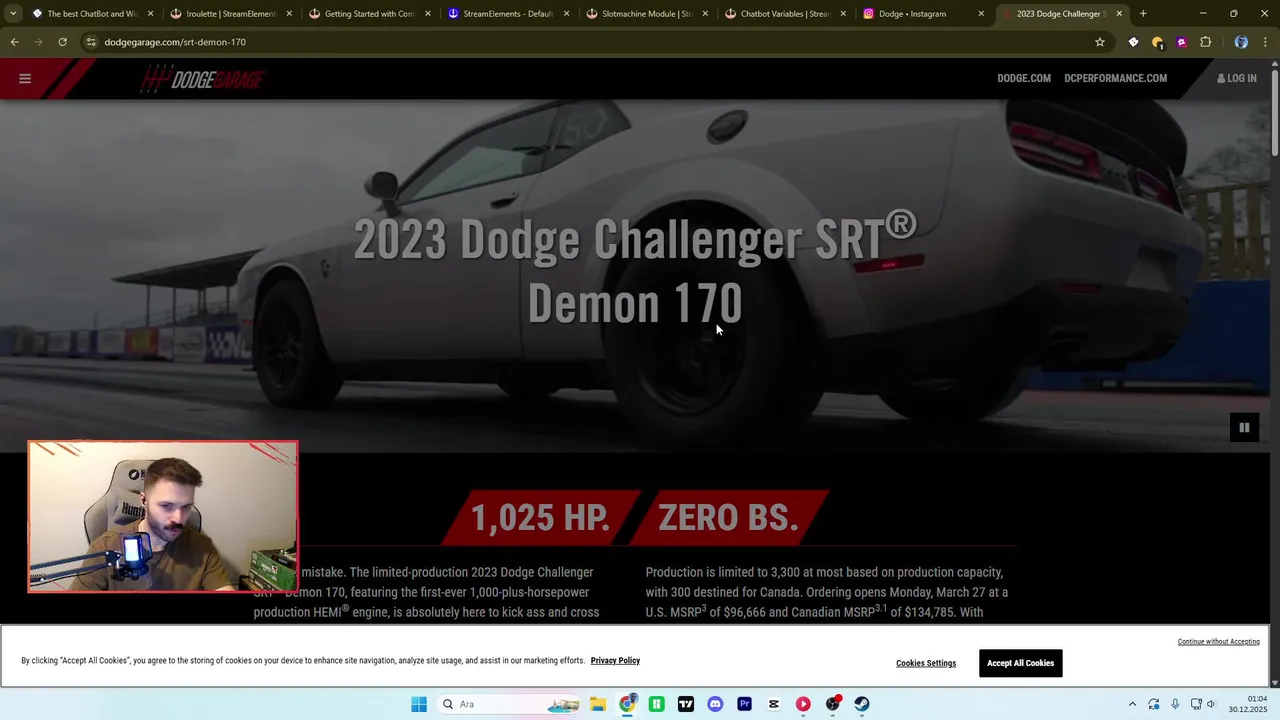Open Google Chrome from taskbar
Viewport: 1280px width, 720px height.
(627, 704)
